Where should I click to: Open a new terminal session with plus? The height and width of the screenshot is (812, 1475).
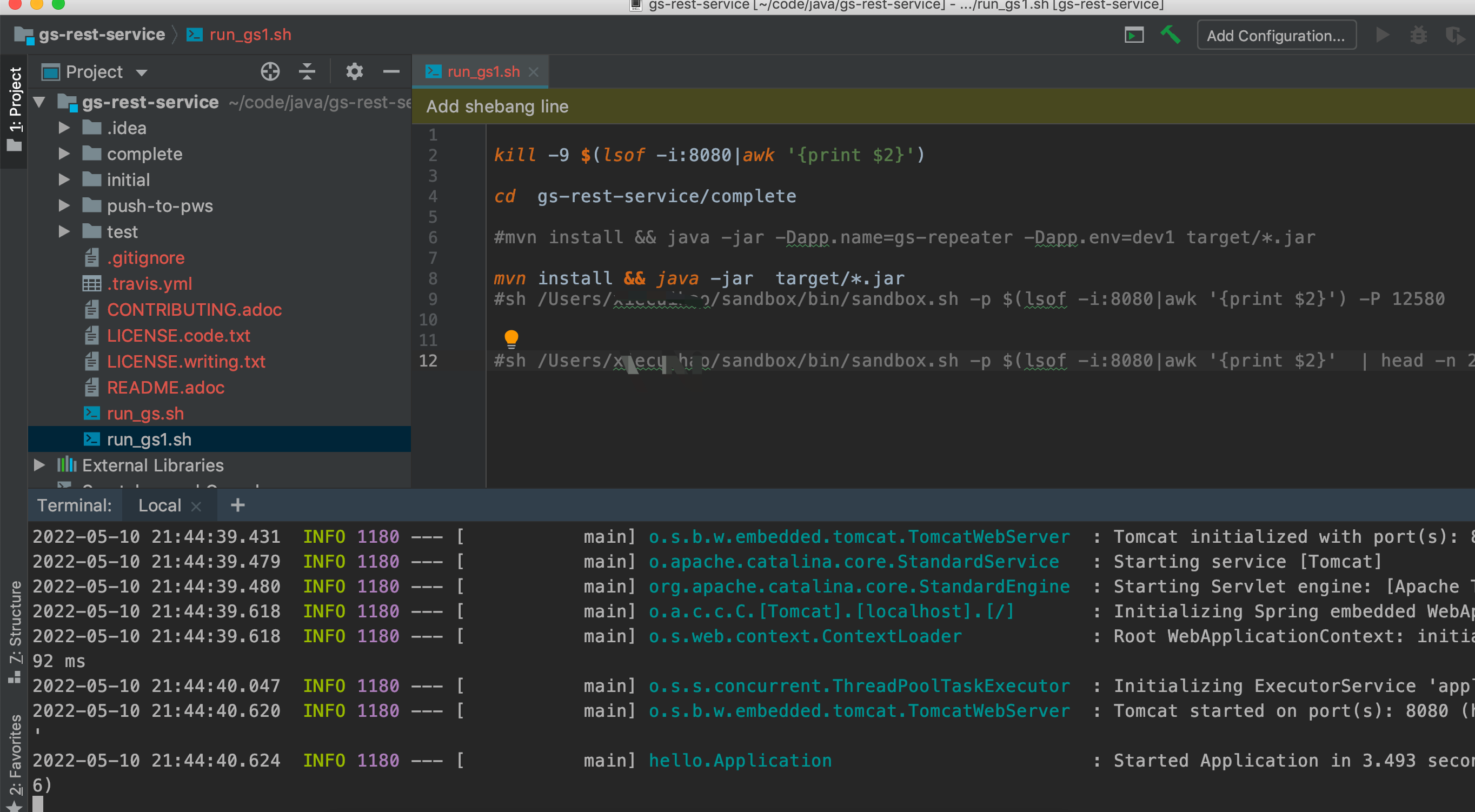237,505
